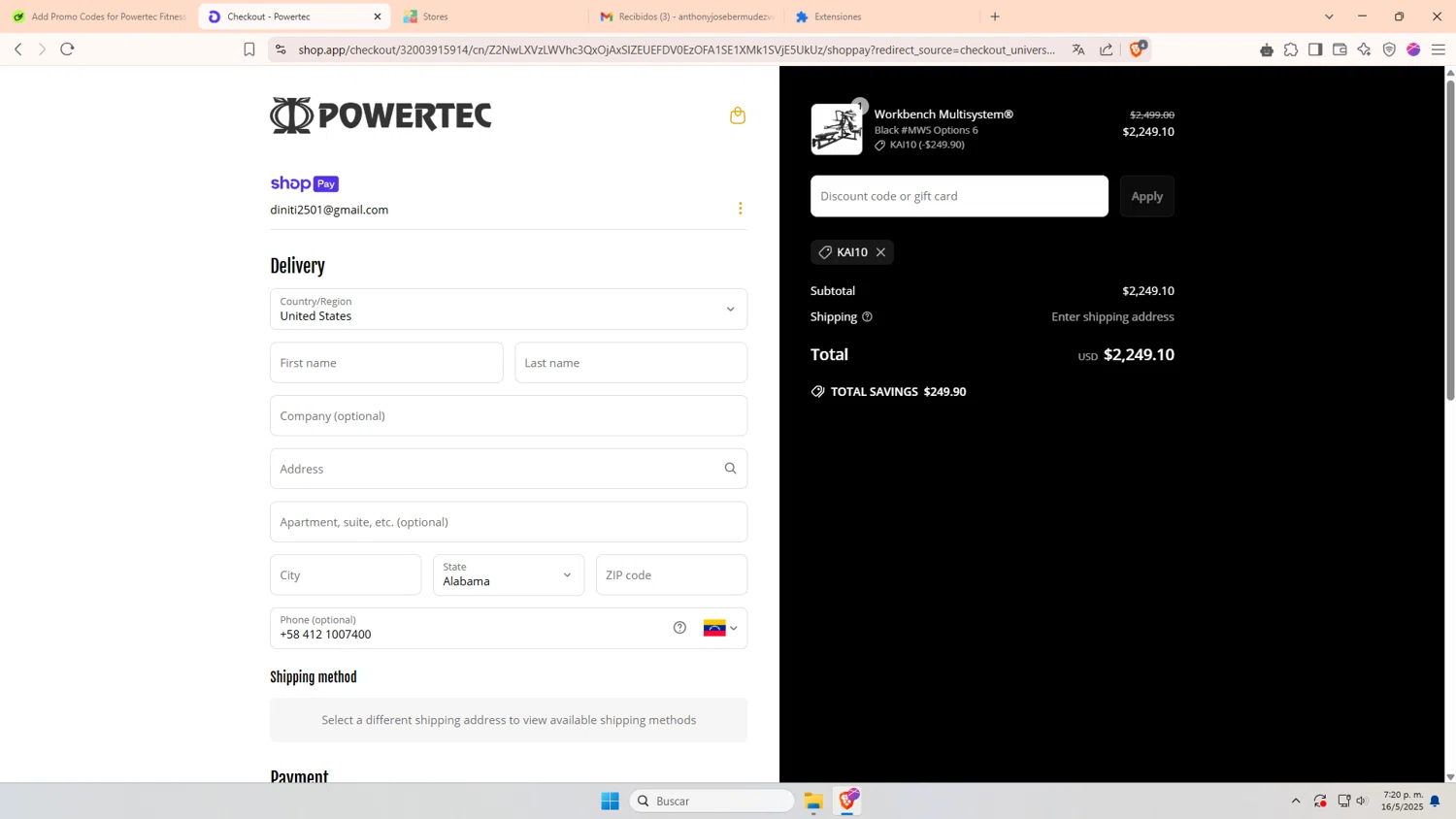The height and width of the screenshot is (819, 1456).
Task: Switch to the Extensiones tab
Action: [x=881, y=16]
